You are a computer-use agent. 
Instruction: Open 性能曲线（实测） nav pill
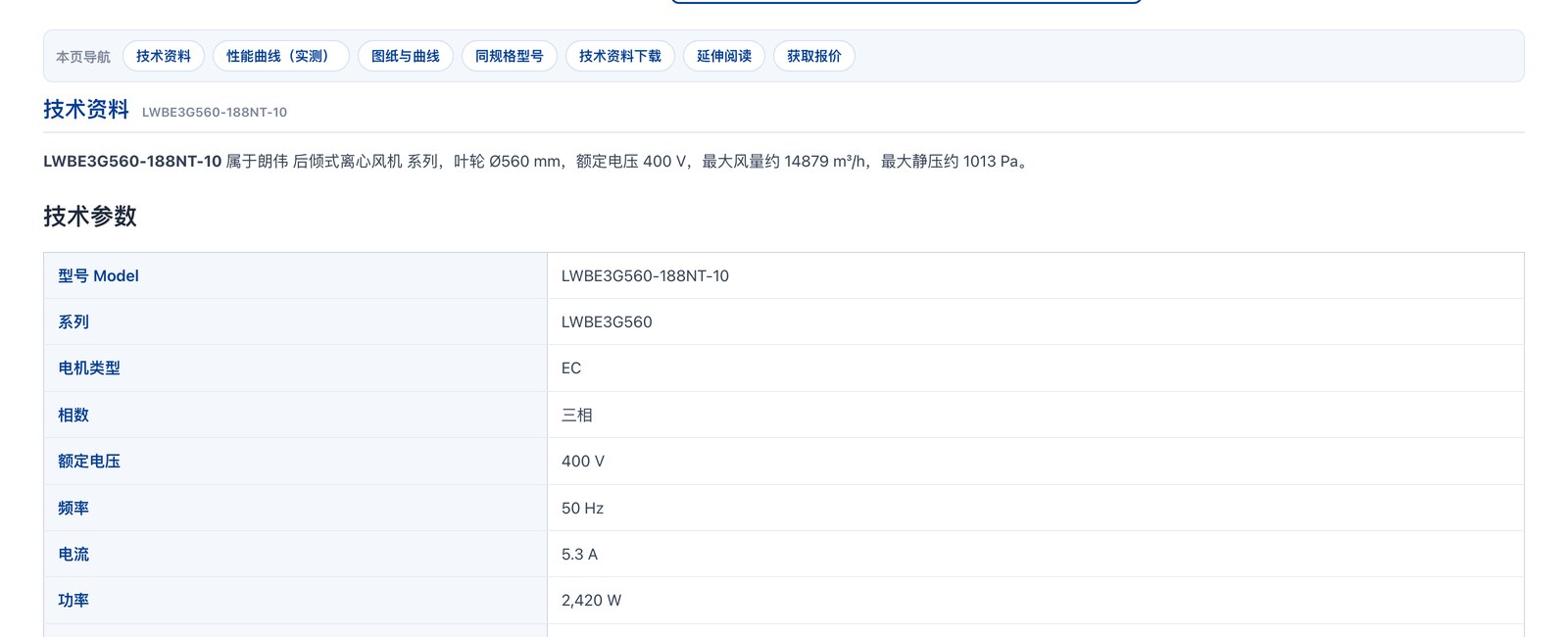point(281,56)
